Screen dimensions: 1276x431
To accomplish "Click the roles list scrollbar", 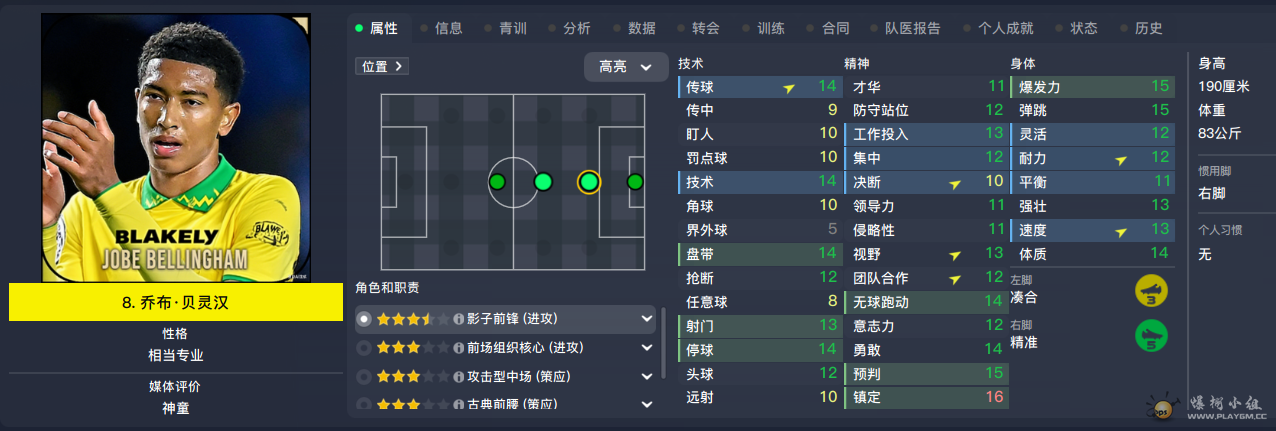I will point(663,343).
